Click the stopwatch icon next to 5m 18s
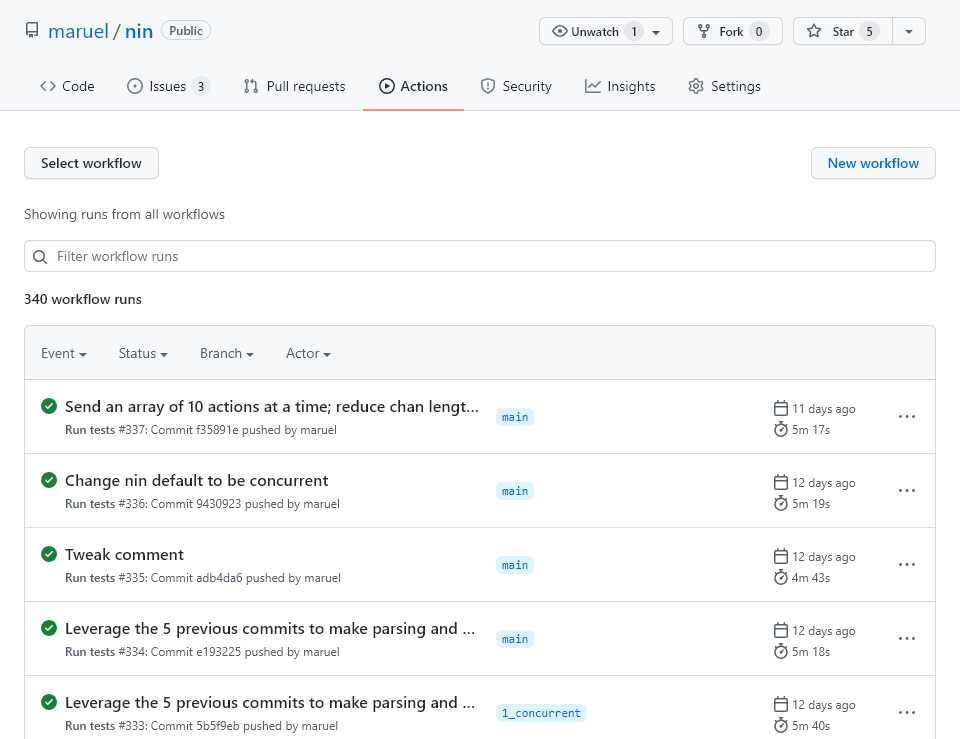 click(781, 651)
